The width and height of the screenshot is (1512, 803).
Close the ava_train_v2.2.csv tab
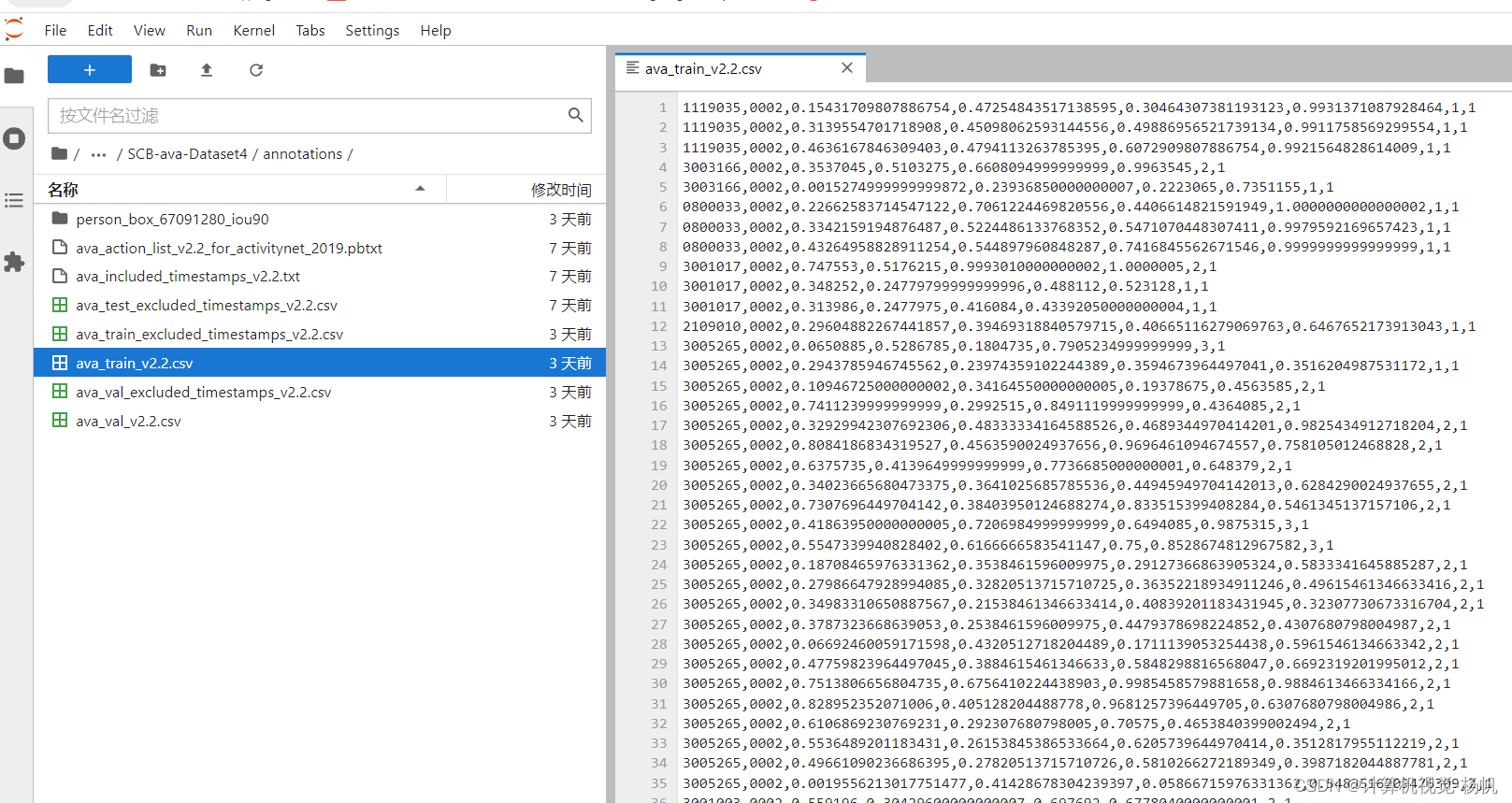[847, 68]
